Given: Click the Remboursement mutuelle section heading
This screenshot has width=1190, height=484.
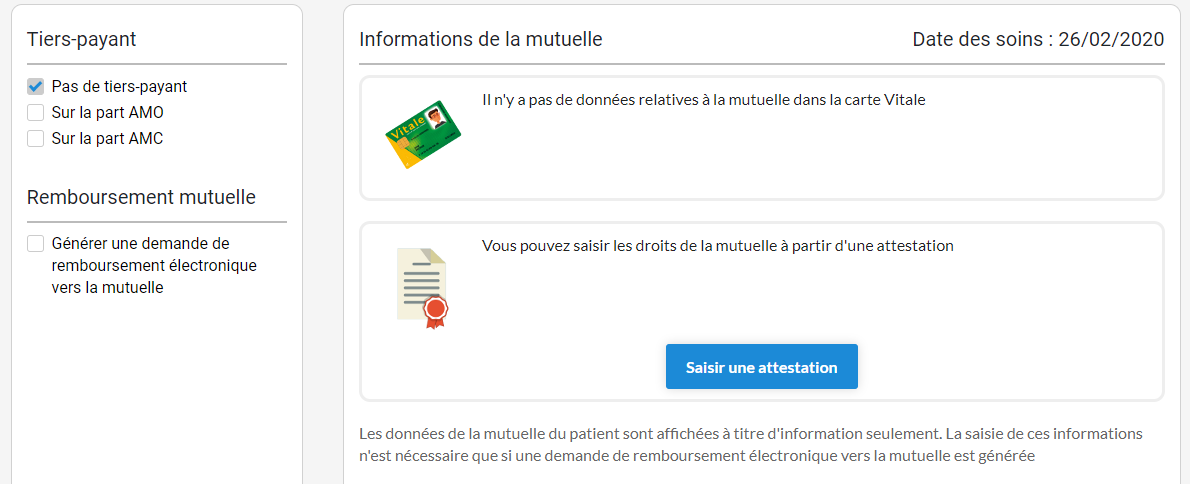Looking at the screenshot, I should point(141,197).
